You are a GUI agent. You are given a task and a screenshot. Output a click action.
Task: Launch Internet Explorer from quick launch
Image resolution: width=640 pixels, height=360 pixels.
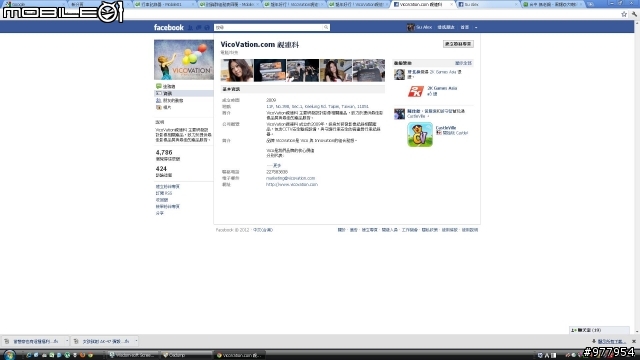[x=29, y=355]
